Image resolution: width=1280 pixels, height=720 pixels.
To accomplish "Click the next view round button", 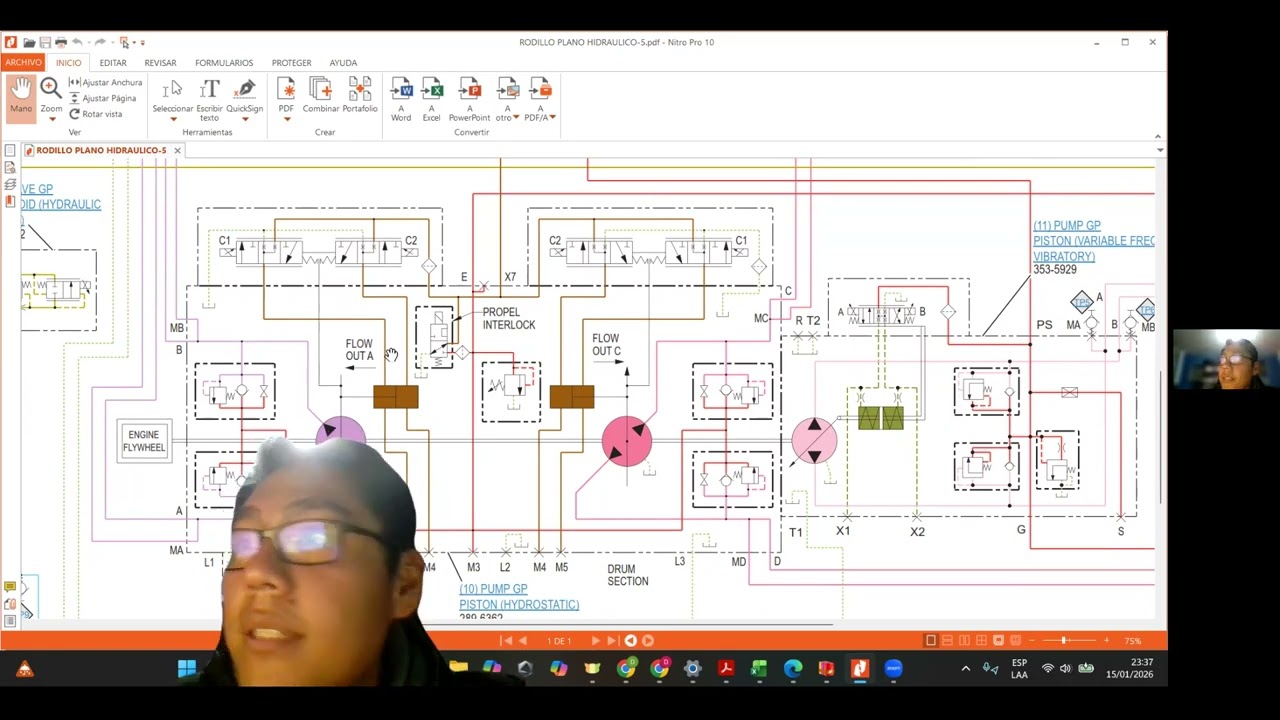I will pos(648,640).
